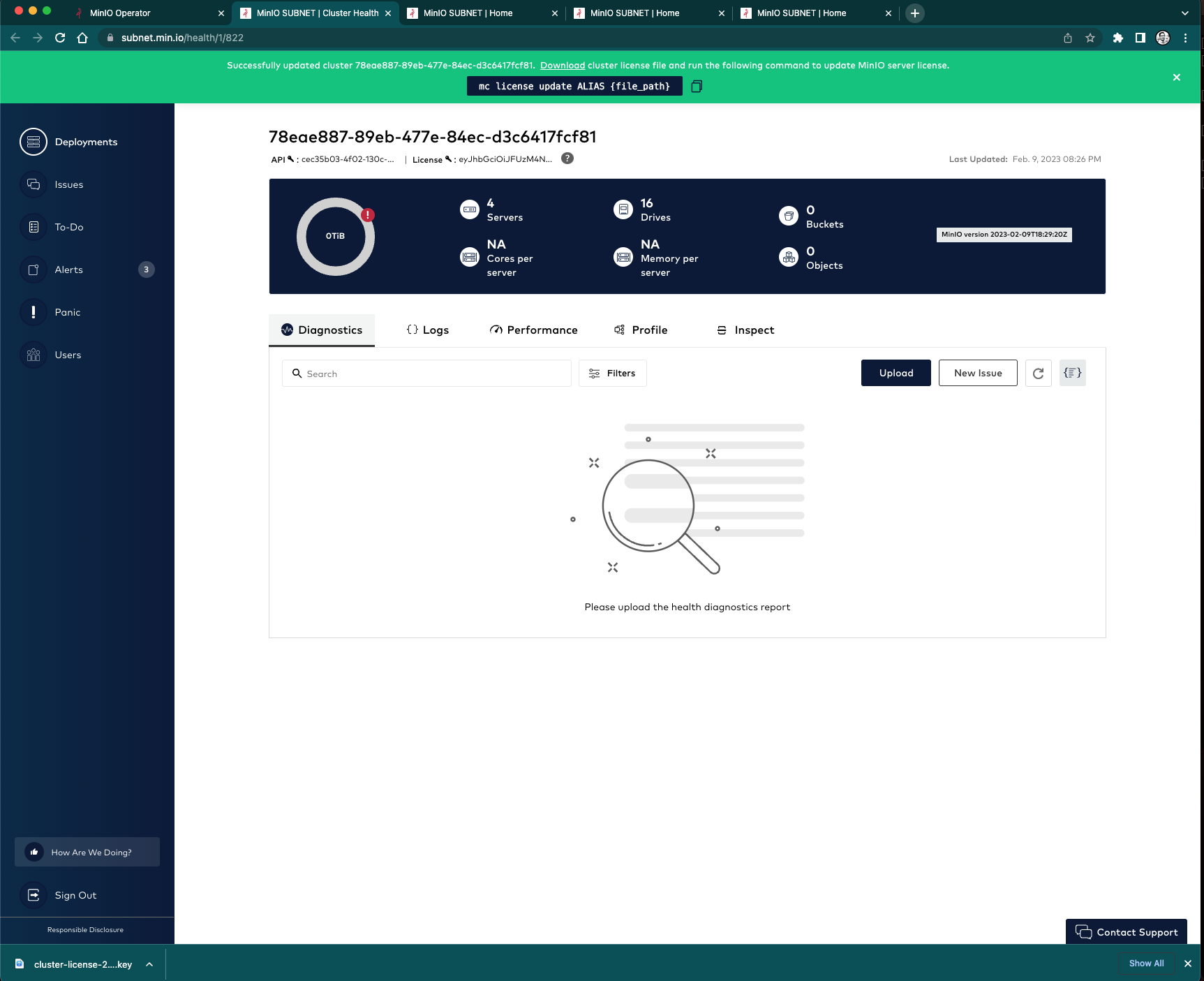
Task: Switch to the Performance tab
Action: (x=534, y=330)
